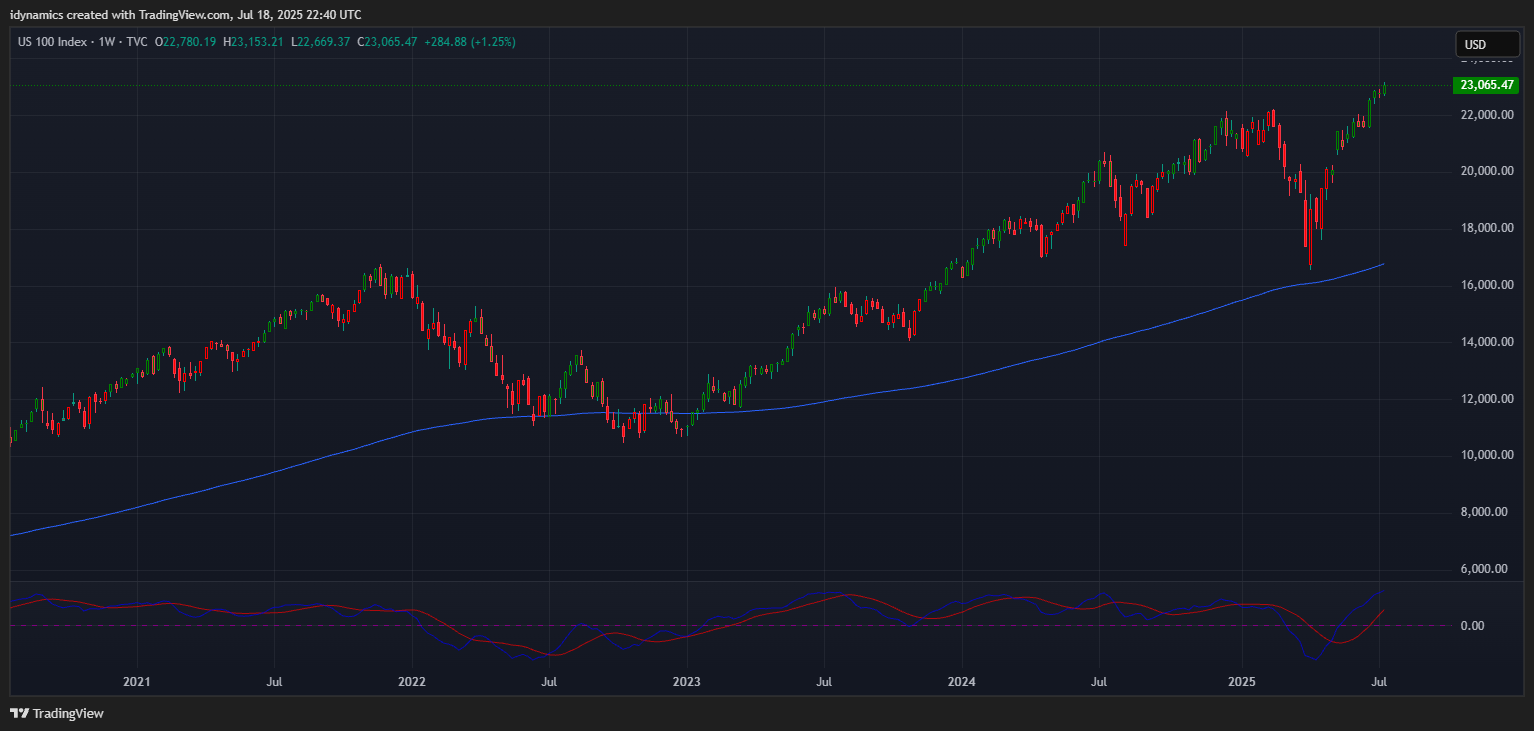Click the Jul label after 2025

[x=1379, y=683]
